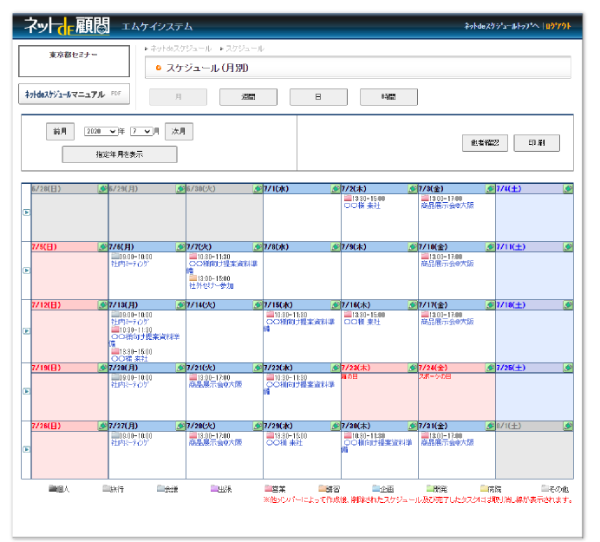Open the year dropdown showing 2020
This screenshot has width=600, height=542.
pos(101,131)
